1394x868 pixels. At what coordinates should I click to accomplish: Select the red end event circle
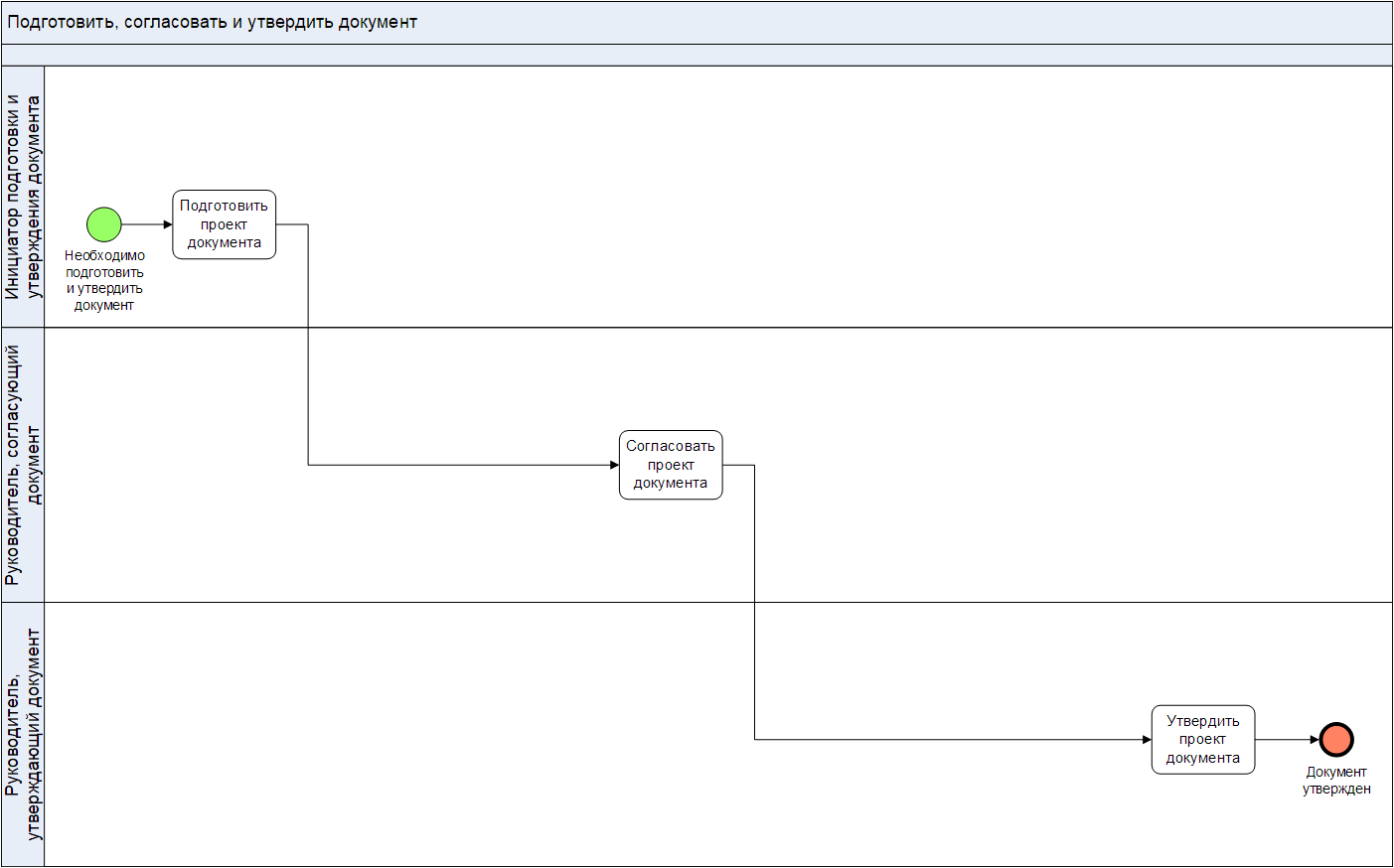[1336, 740]
